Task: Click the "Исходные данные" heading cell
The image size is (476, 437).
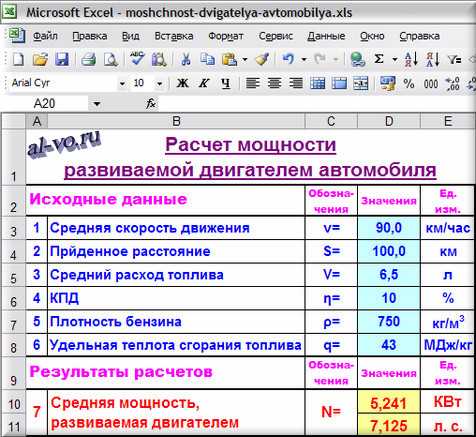Action: [165, 200]
